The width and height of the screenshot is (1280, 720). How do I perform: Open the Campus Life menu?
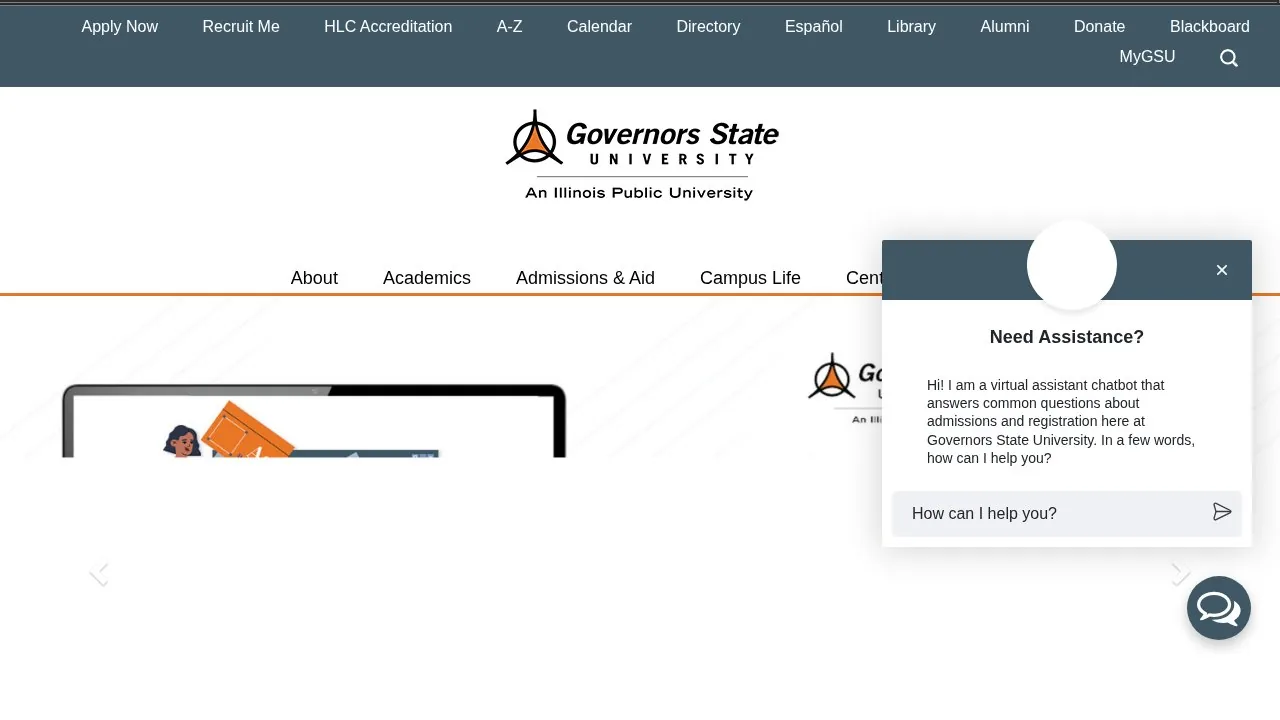pyautogui.click(x=750, y=278)
